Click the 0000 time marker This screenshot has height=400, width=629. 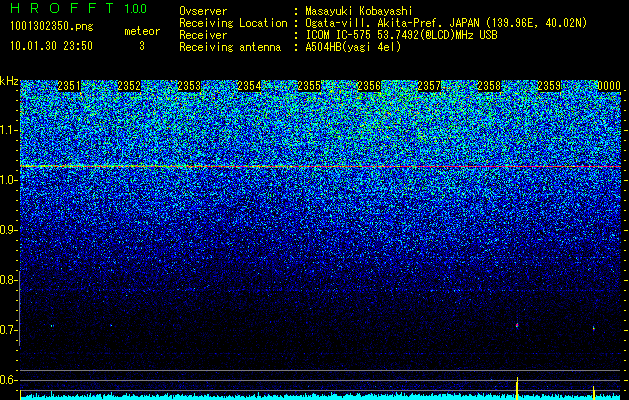(609, 86)
